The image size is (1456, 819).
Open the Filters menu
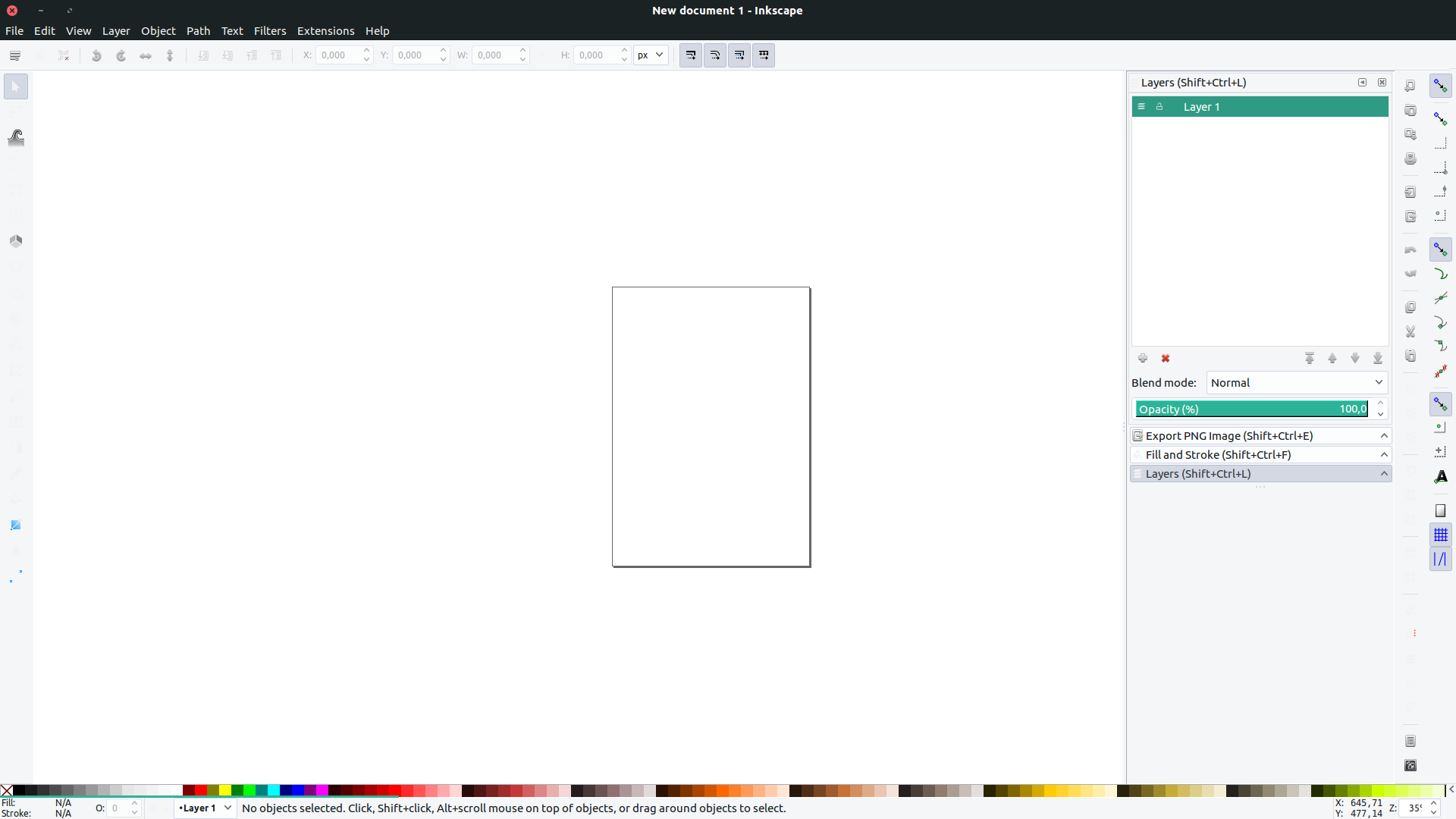(x=269, y=31)
